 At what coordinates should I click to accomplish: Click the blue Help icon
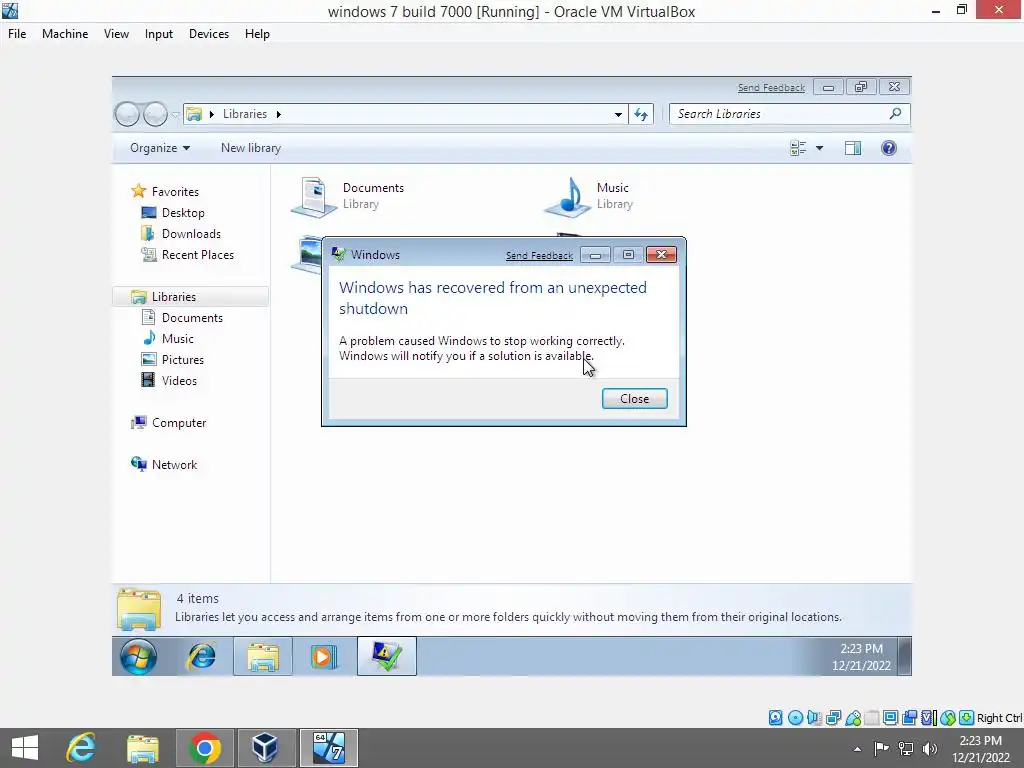point(889,148)
